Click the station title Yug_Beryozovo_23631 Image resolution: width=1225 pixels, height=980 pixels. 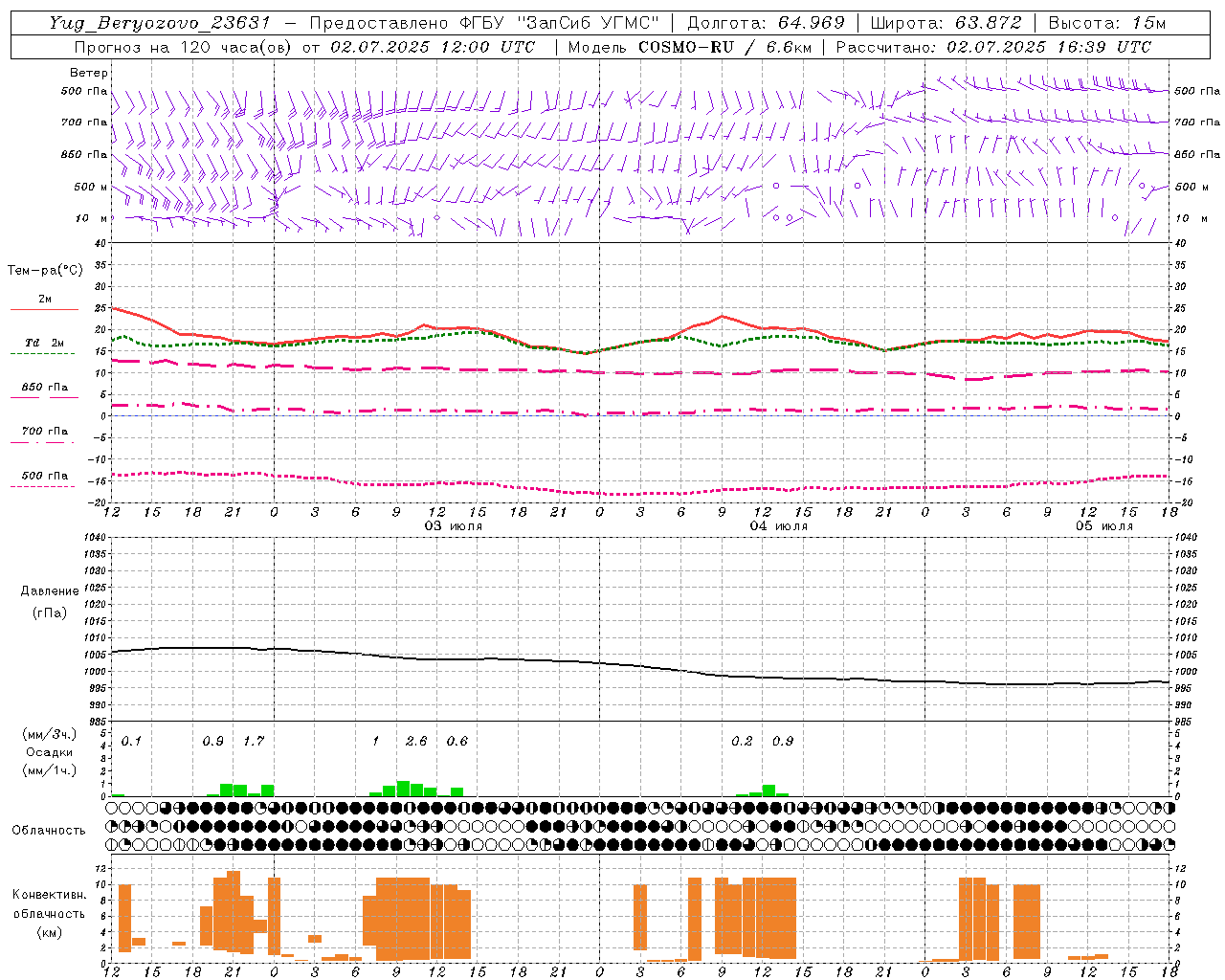point(161,23)
